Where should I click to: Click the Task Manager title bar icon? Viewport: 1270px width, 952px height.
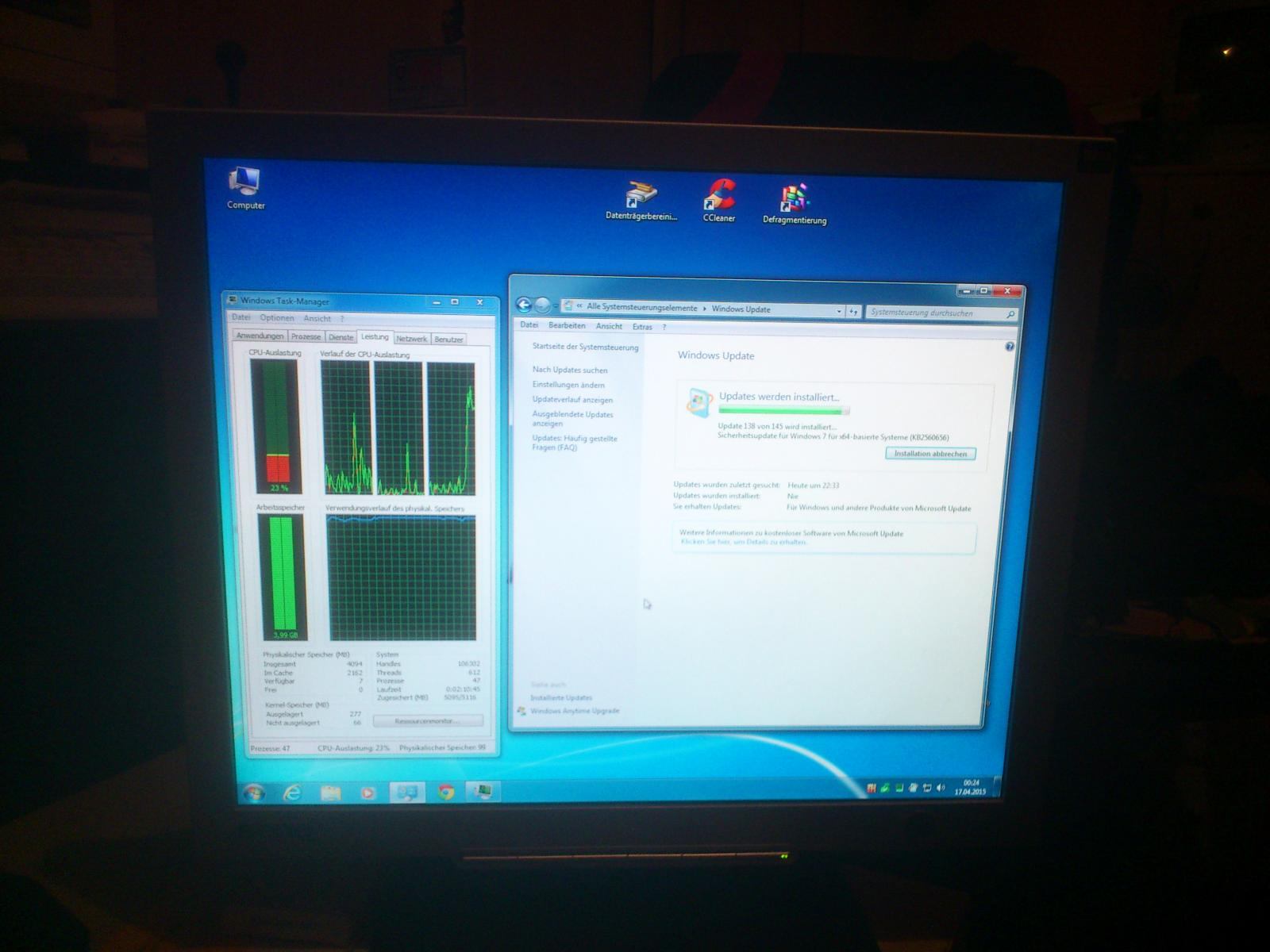tap(233, 300)
